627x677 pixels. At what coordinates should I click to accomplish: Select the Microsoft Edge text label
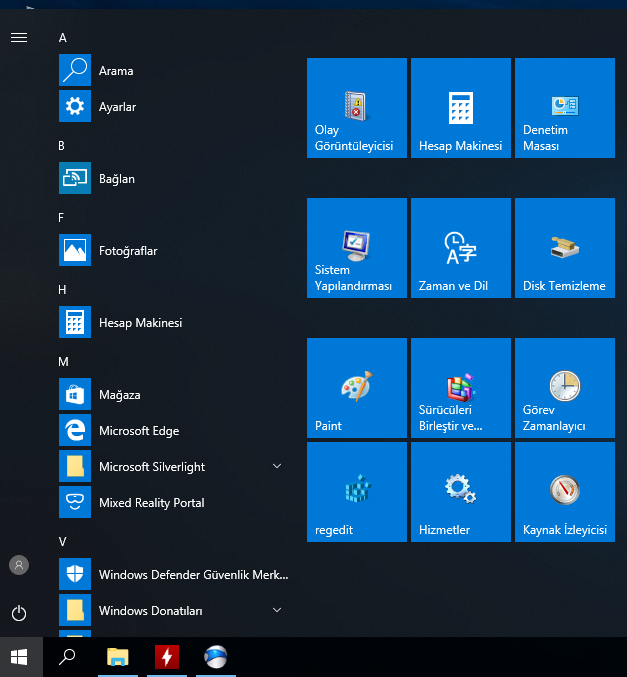point(139,431)
